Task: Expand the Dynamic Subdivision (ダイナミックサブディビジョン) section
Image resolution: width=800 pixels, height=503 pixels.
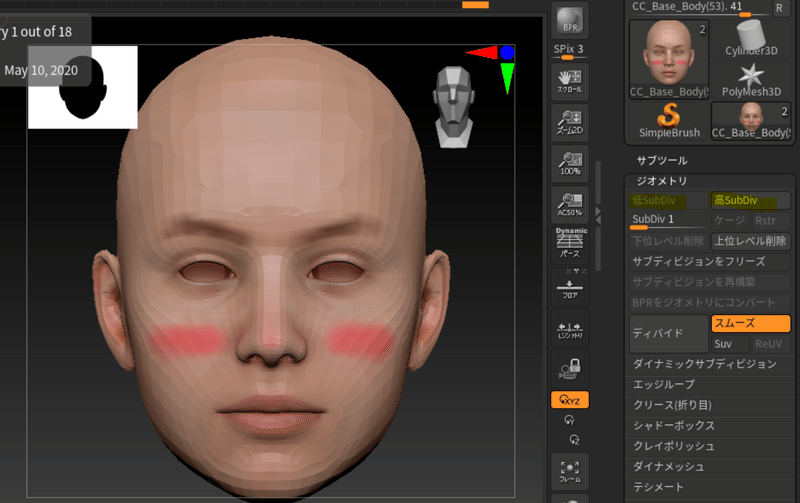Action: point(704,364)
